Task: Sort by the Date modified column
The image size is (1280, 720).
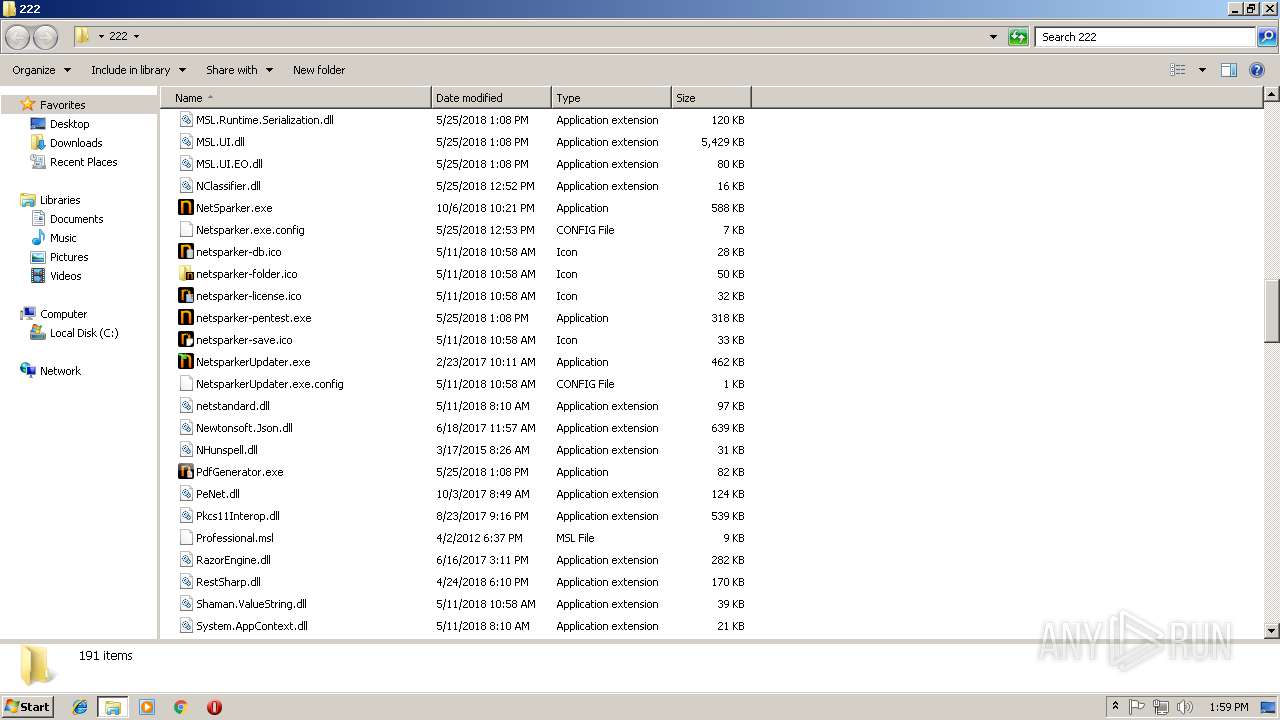Action: click(x=491, y=98)
